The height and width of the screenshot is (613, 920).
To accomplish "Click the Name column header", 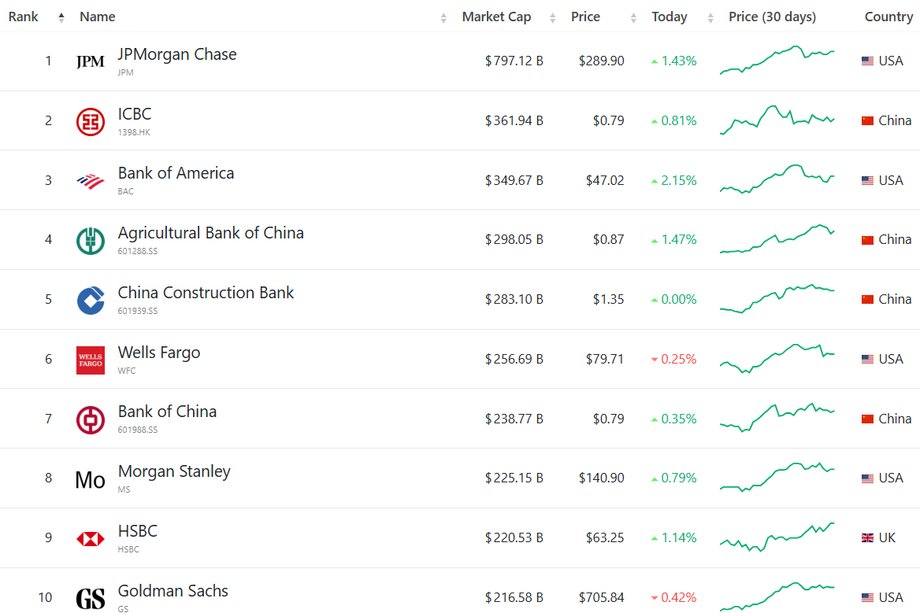I will tap(97, 16).
